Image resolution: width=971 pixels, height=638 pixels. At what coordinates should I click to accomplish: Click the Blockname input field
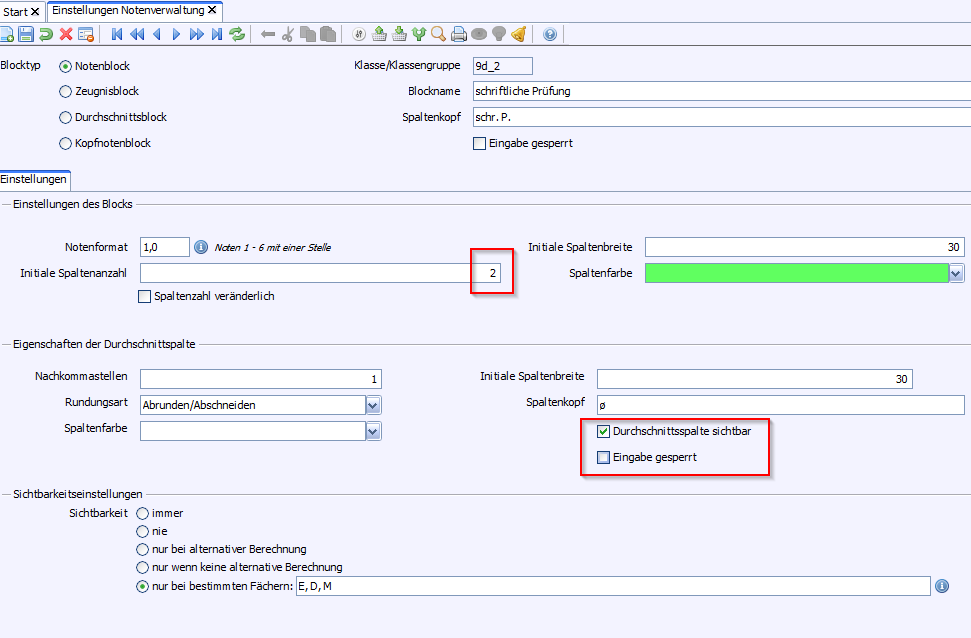720,91
